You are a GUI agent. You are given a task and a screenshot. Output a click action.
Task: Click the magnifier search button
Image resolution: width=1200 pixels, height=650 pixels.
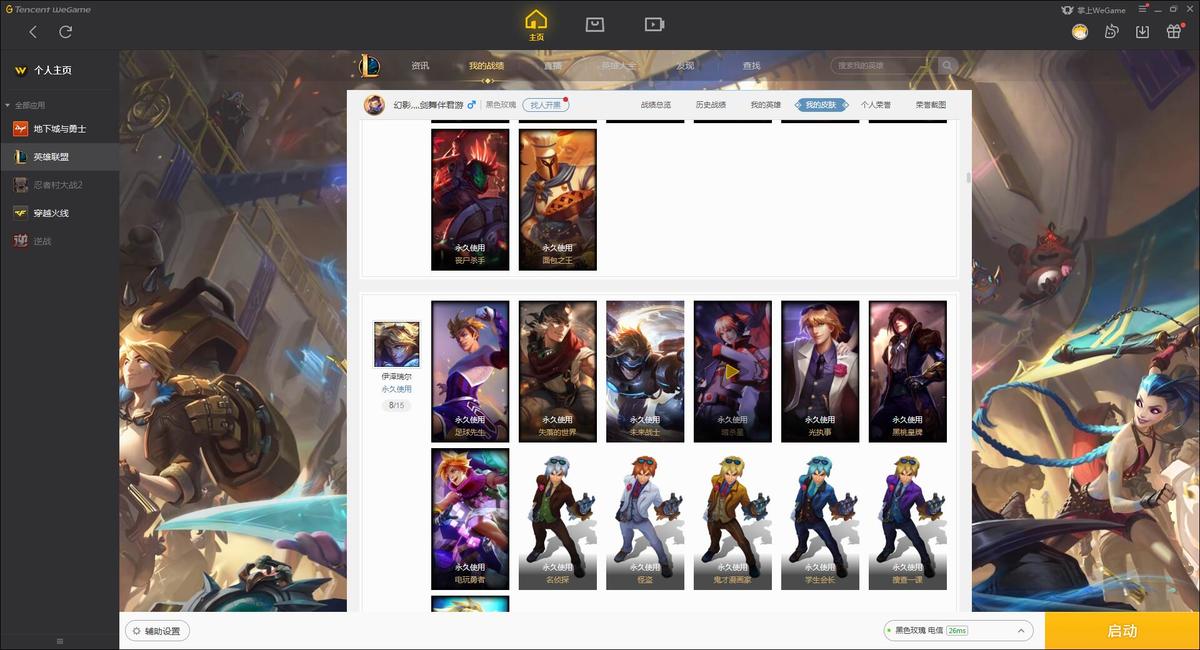[x=947, y=66]
